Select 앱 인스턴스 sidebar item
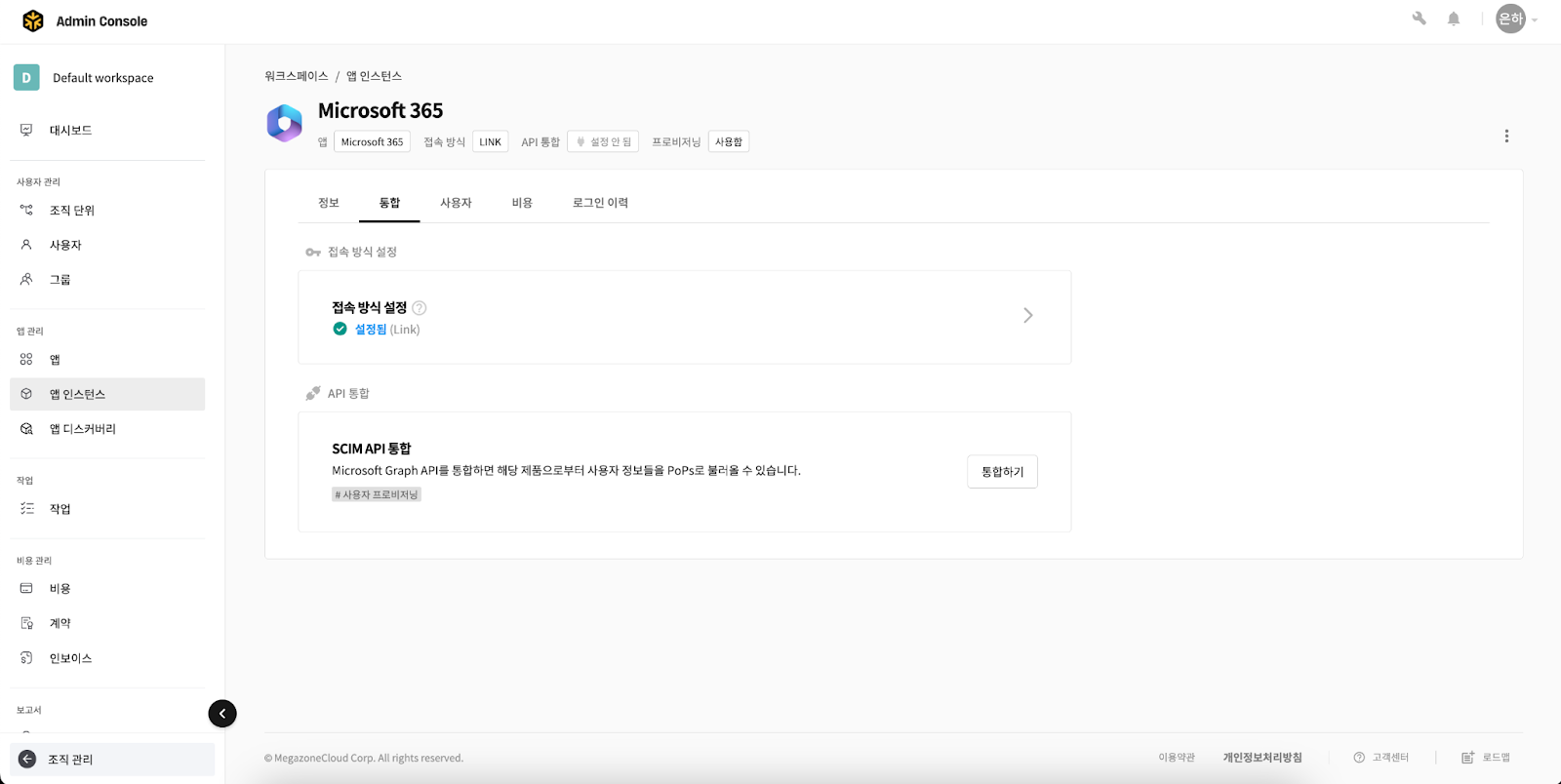1561x784 pixels. click(107, 394)
